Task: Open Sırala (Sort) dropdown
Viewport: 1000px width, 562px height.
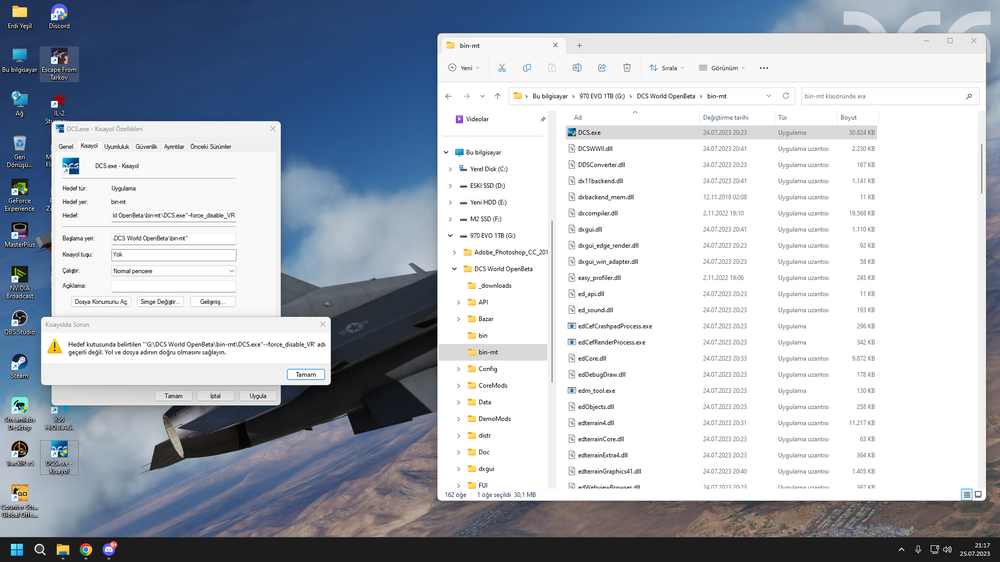Action: tap(666, 68)
